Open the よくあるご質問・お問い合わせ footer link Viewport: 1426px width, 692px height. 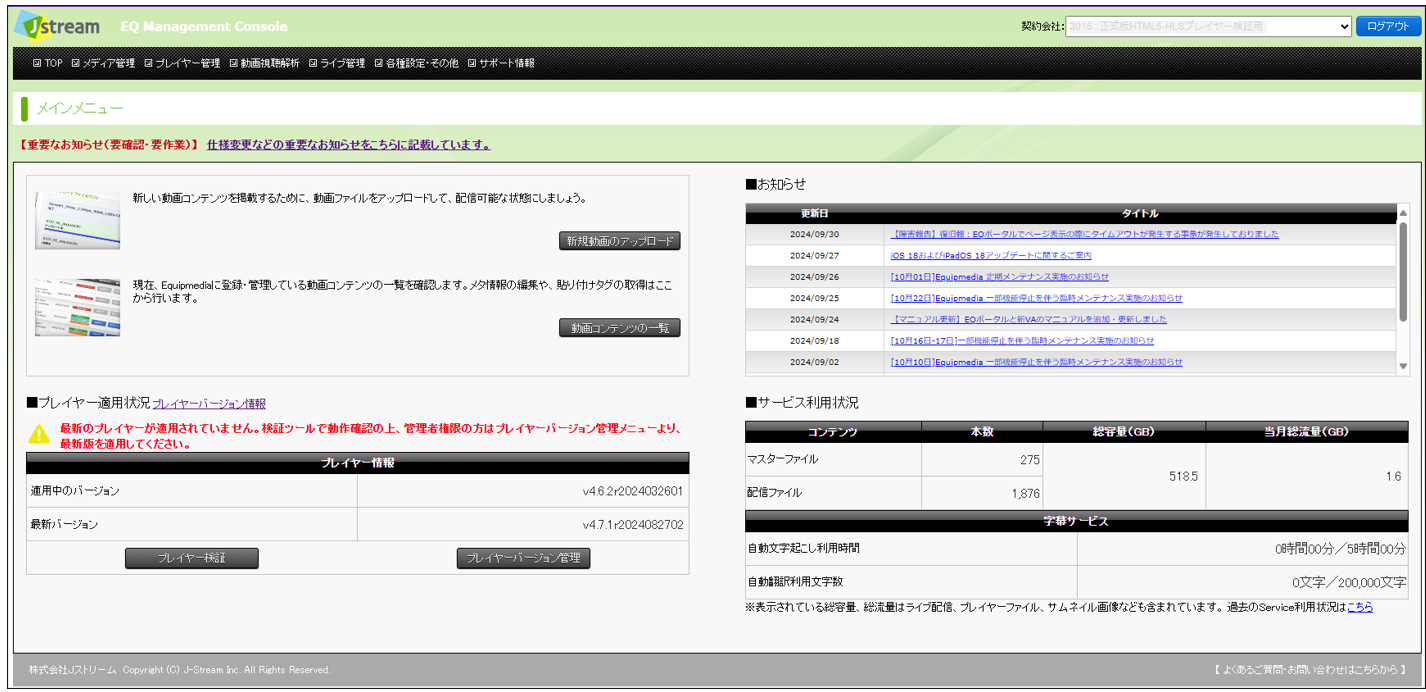click(x=1310, y=670)
